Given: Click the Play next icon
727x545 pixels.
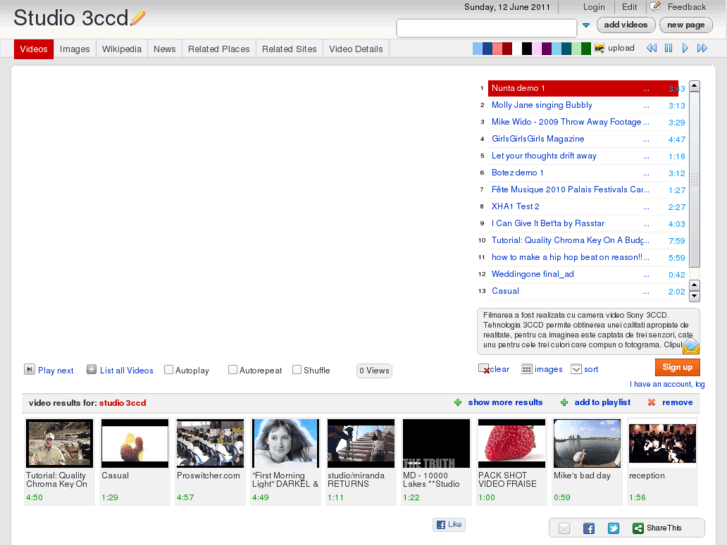Looking at the screenshot, I should (x=29, y=369).
